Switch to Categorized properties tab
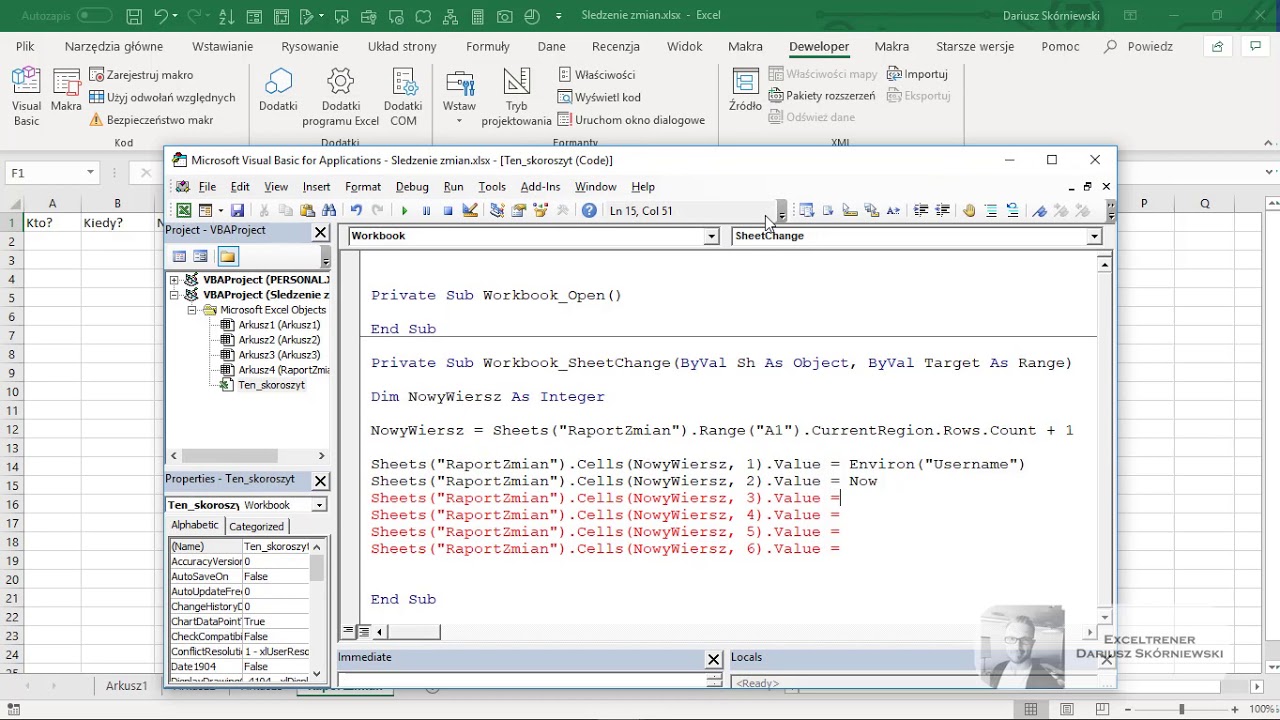This screenshot has height=720, width=1280. (256, 526)
